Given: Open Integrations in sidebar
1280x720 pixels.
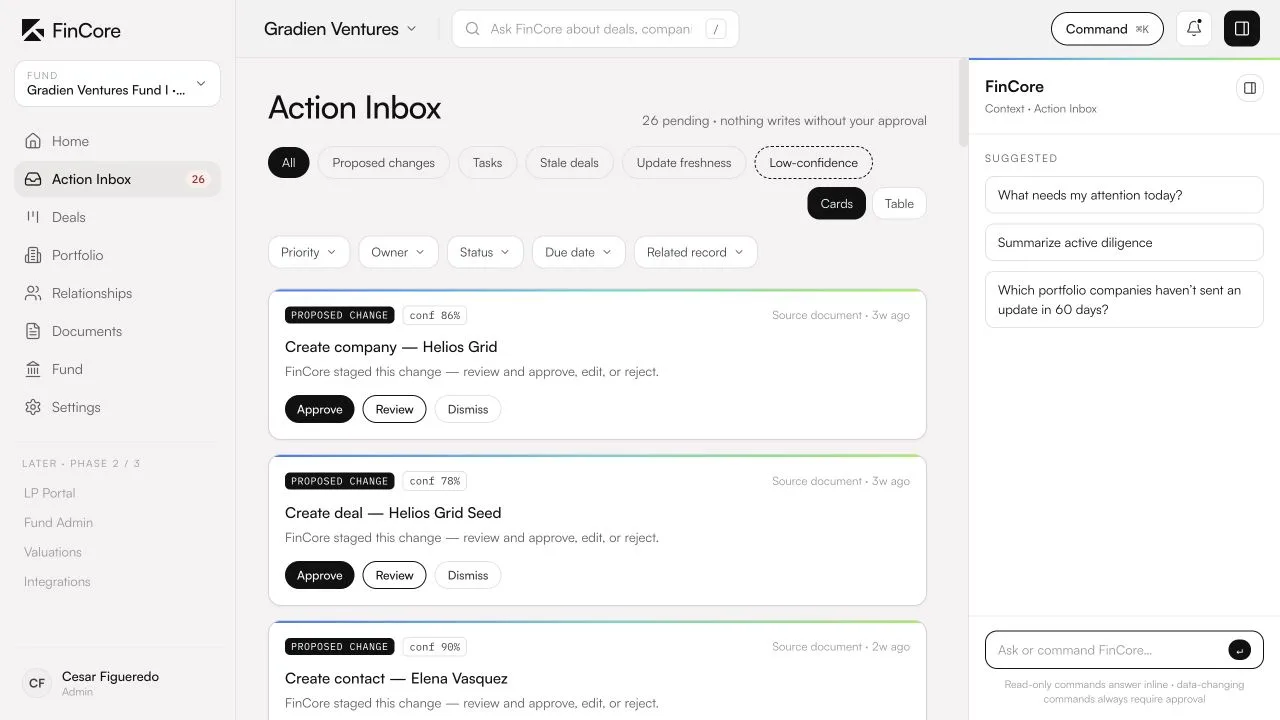Looking at the screenshot, I should tap(57, 582).
